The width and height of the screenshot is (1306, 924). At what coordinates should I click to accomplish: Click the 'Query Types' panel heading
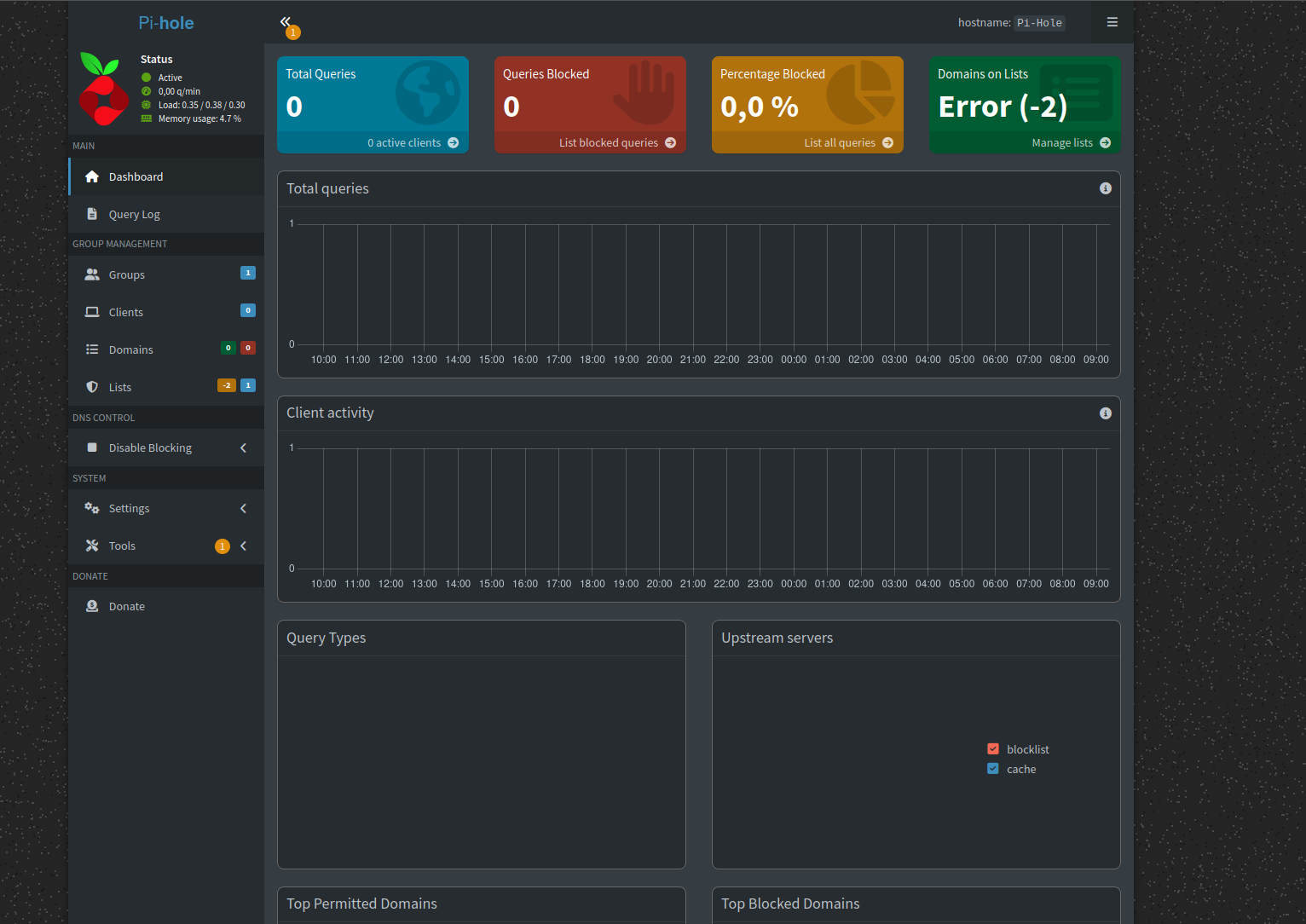tap(326, 638)
